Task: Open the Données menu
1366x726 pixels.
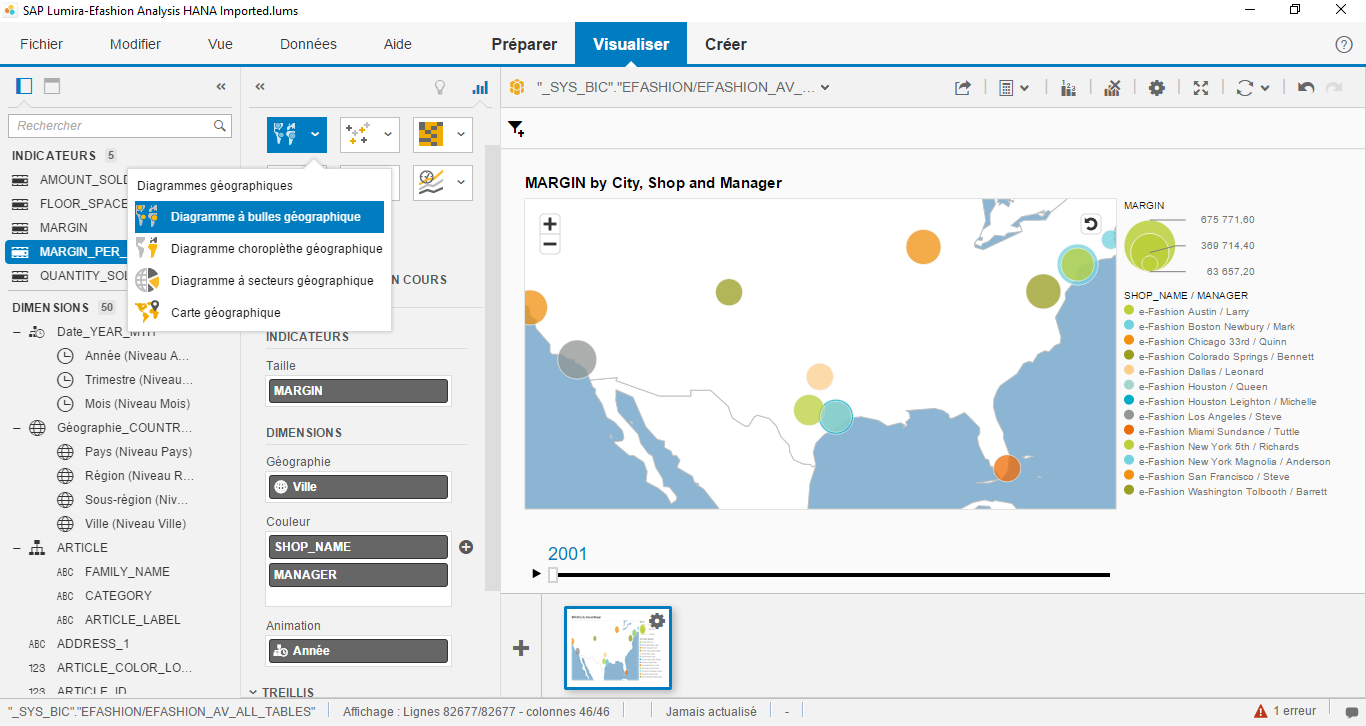Action: coord(308,44)
